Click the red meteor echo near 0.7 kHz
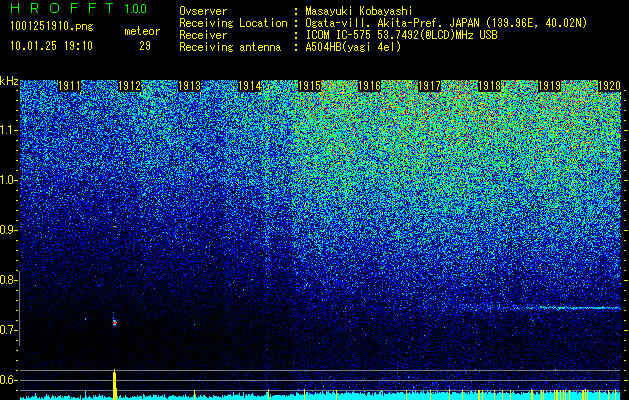The image size is (629, 400). [114, 322]
